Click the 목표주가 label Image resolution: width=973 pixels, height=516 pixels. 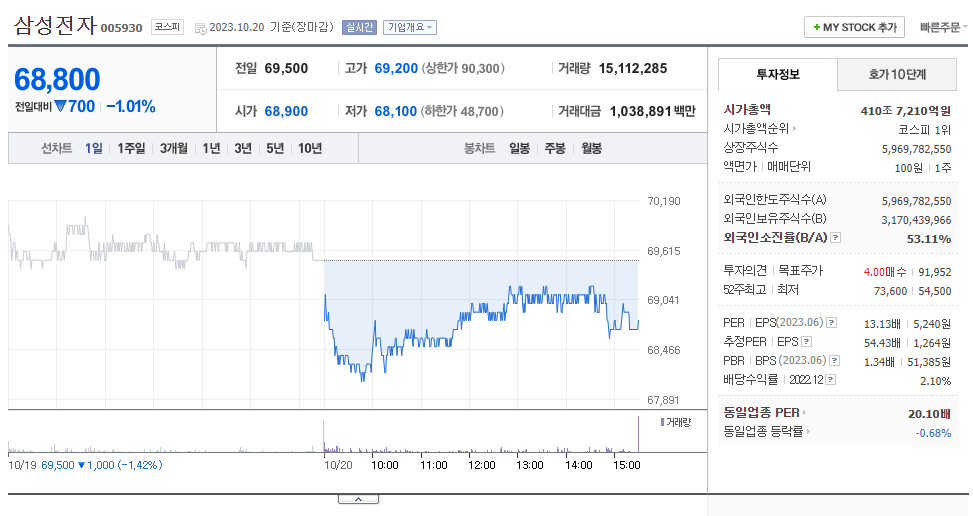pyautogui.click(x=800, y=270)
